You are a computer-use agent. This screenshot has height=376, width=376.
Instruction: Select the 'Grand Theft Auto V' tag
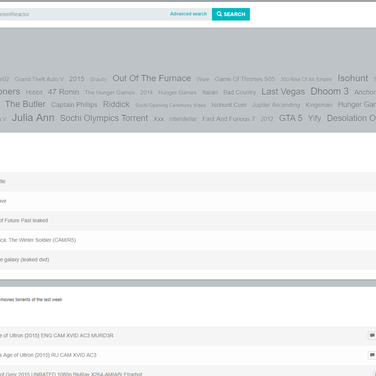click(x=39, y=79)
